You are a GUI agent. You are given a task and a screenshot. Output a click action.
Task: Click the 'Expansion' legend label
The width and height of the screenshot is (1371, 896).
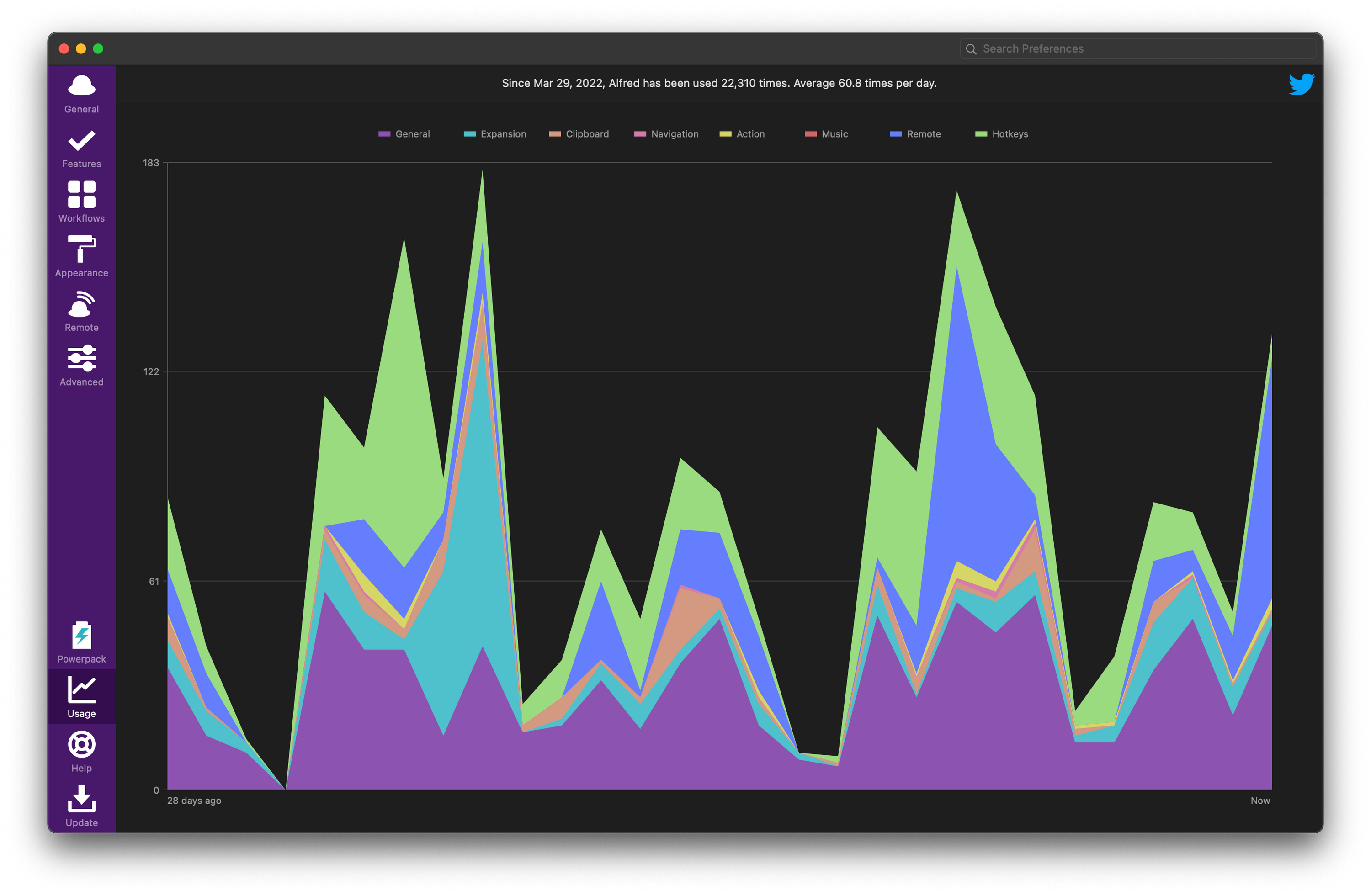504,134
